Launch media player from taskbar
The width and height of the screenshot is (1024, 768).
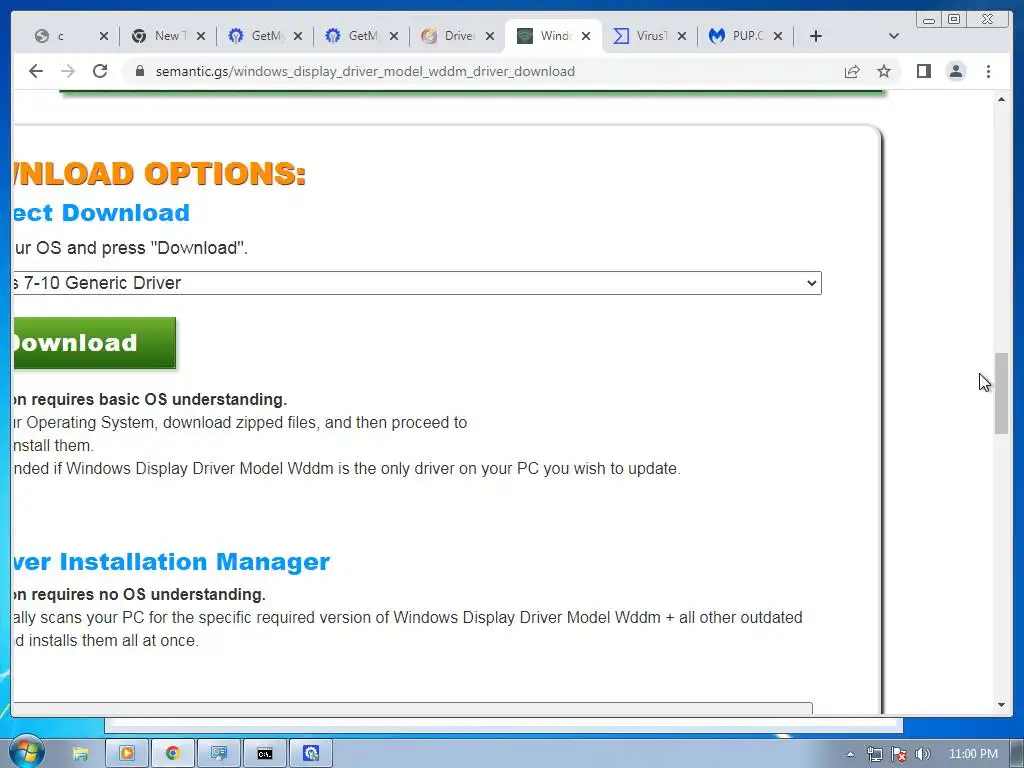click(127, 754)
